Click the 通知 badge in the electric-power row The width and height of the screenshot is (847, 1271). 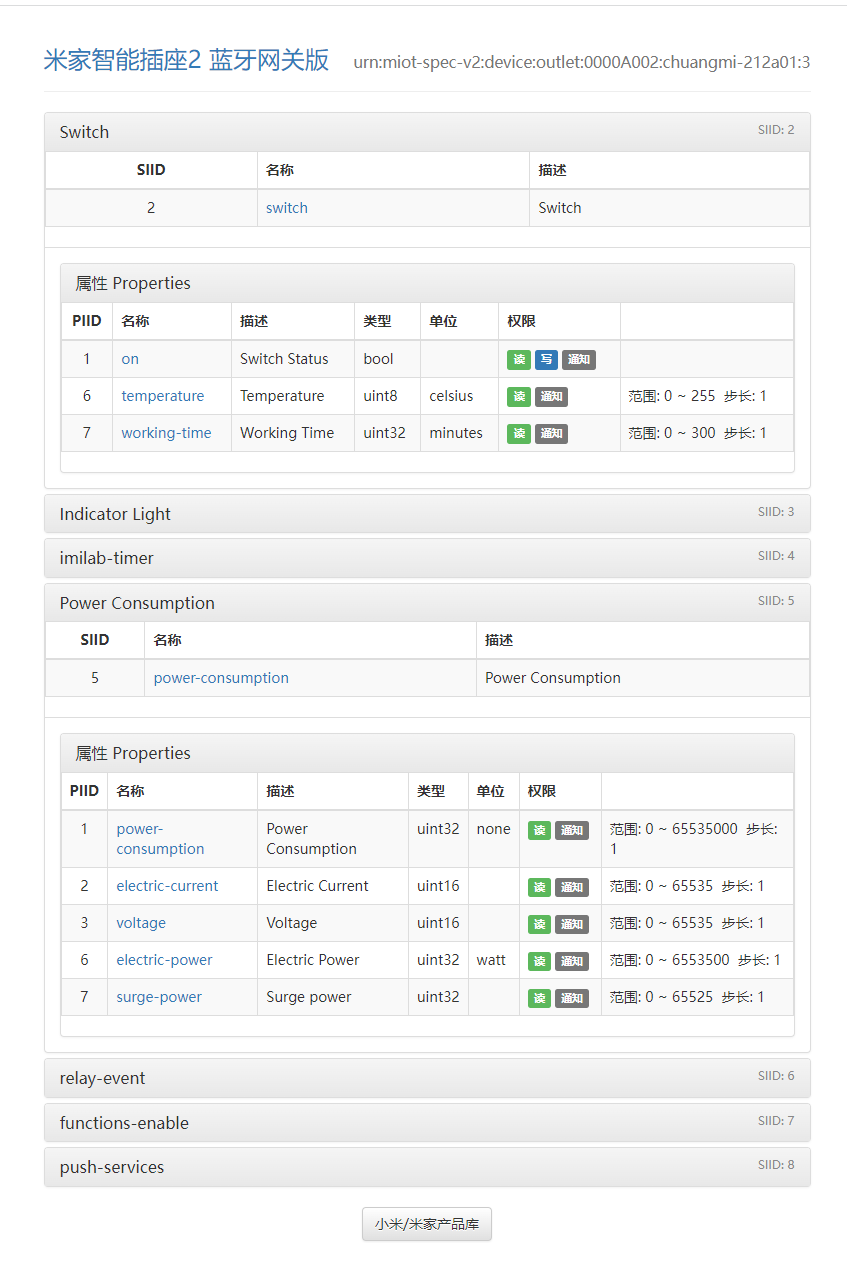pos(572,961)
